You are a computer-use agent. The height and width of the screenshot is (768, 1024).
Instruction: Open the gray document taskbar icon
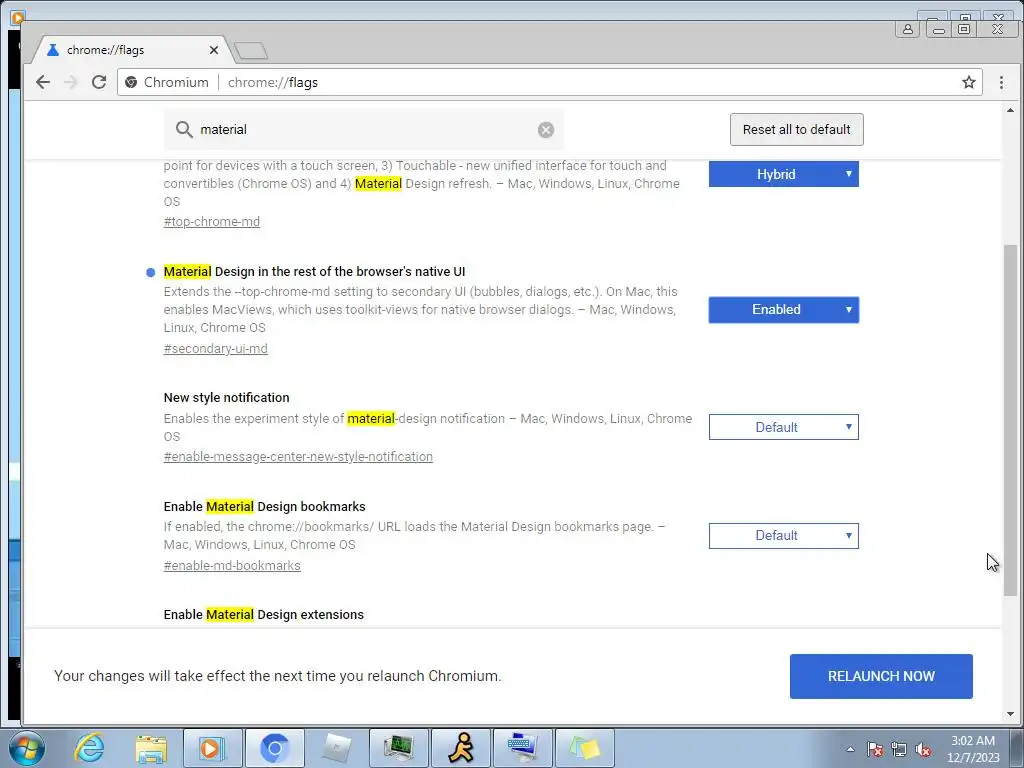[x=336, y=748]
